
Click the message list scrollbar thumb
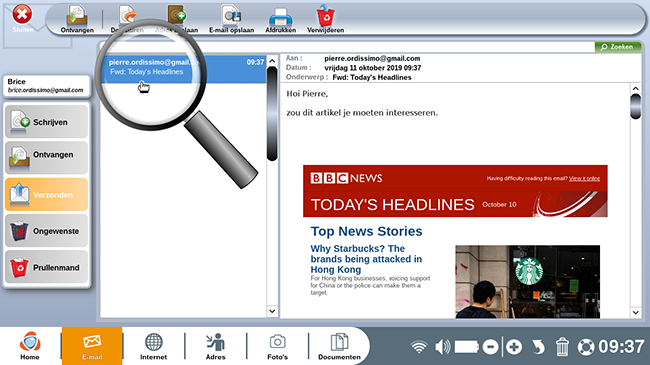point(272,113)
